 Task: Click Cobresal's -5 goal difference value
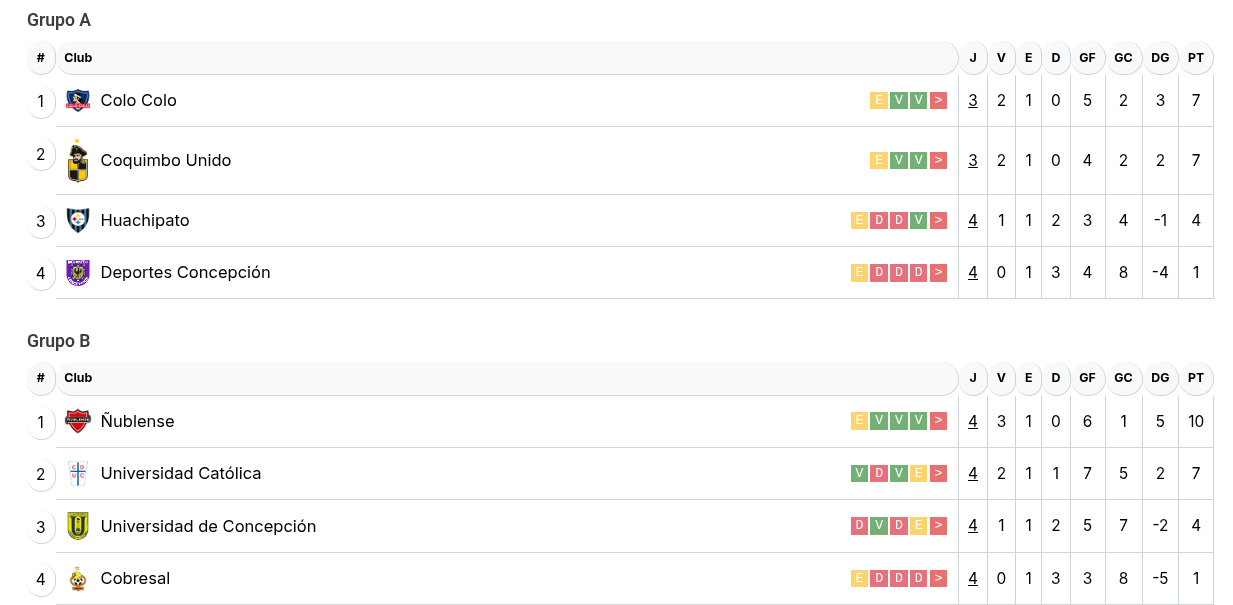pyautogui.click(x=1160, y=578)
